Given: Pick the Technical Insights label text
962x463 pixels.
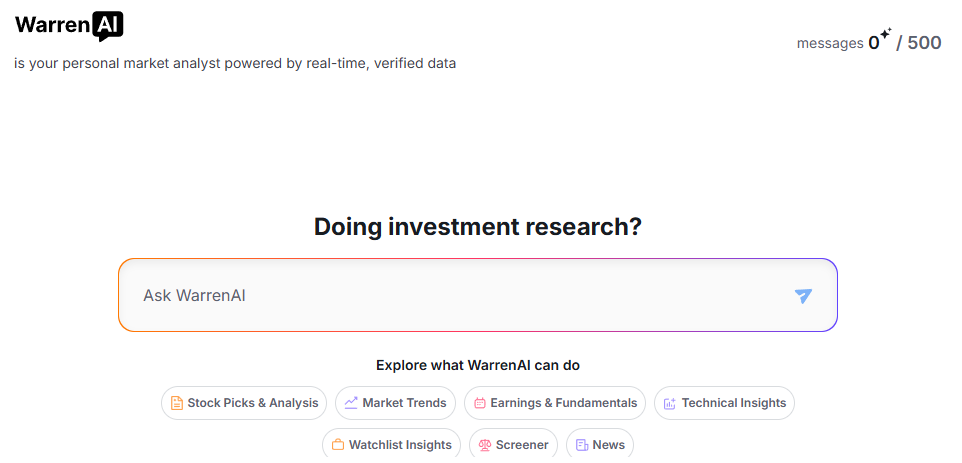Looking at the screenshot, I should click(x=734, y=403).
